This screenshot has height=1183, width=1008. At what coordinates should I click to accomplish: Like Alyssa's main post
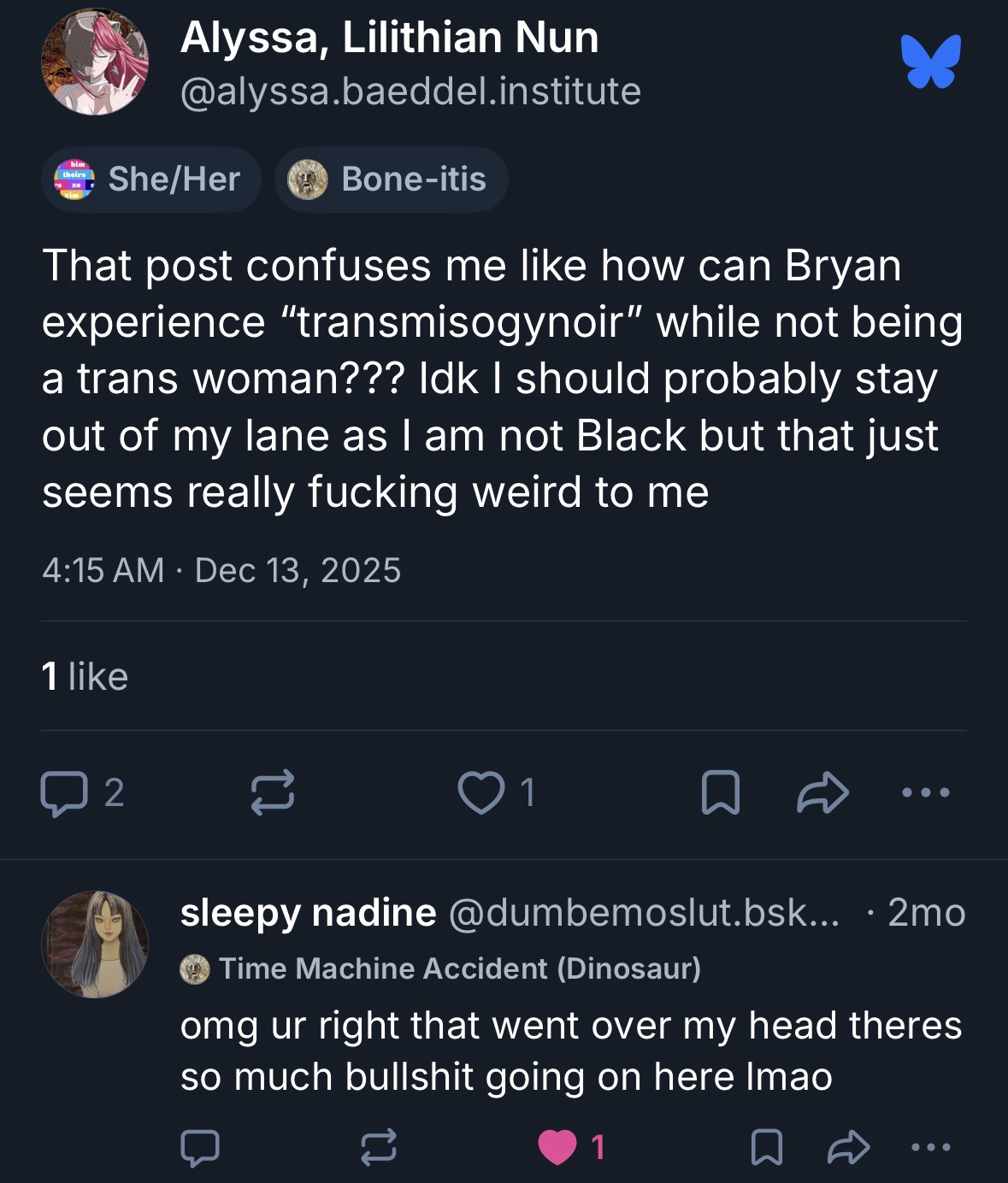(481, 794)
